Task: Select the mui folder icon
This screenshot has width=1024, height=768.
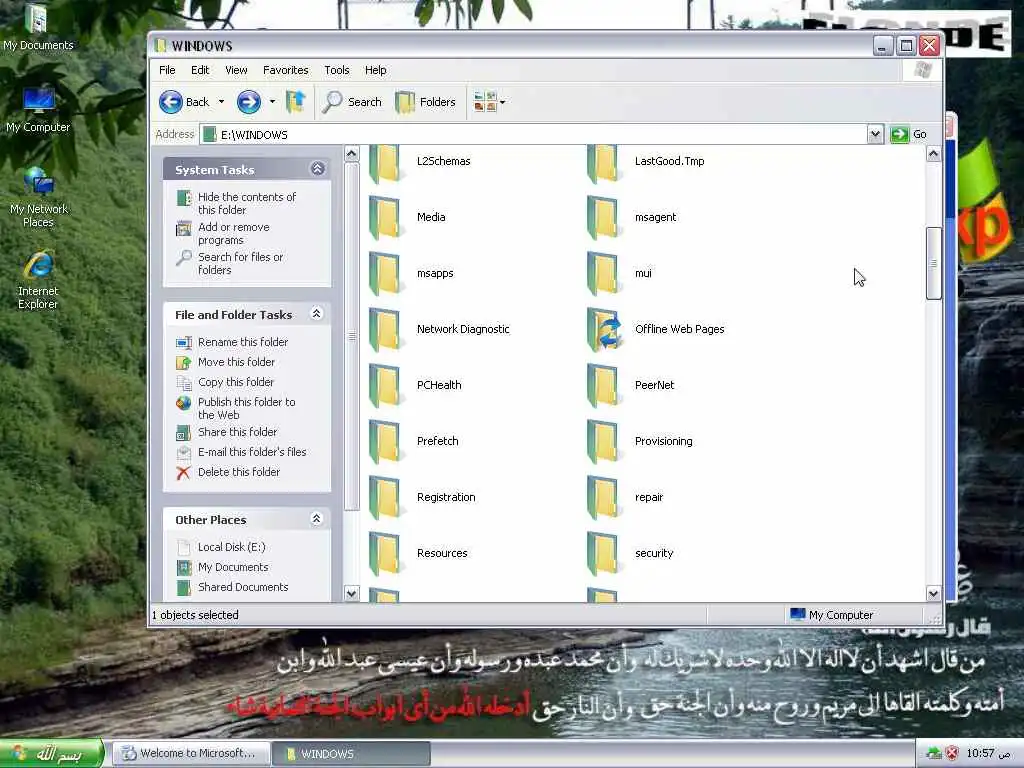Action: 602,274
